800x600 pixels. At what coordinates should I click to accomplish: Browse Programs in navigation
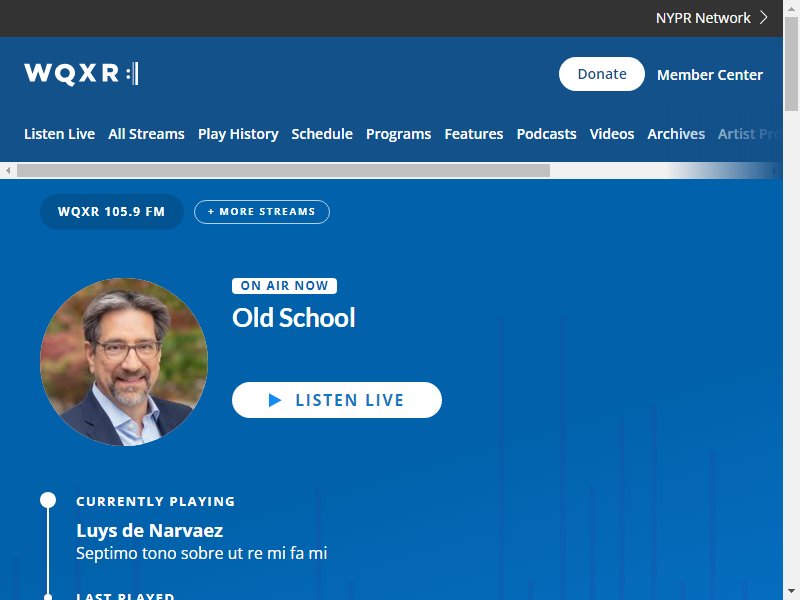(398, 134)
